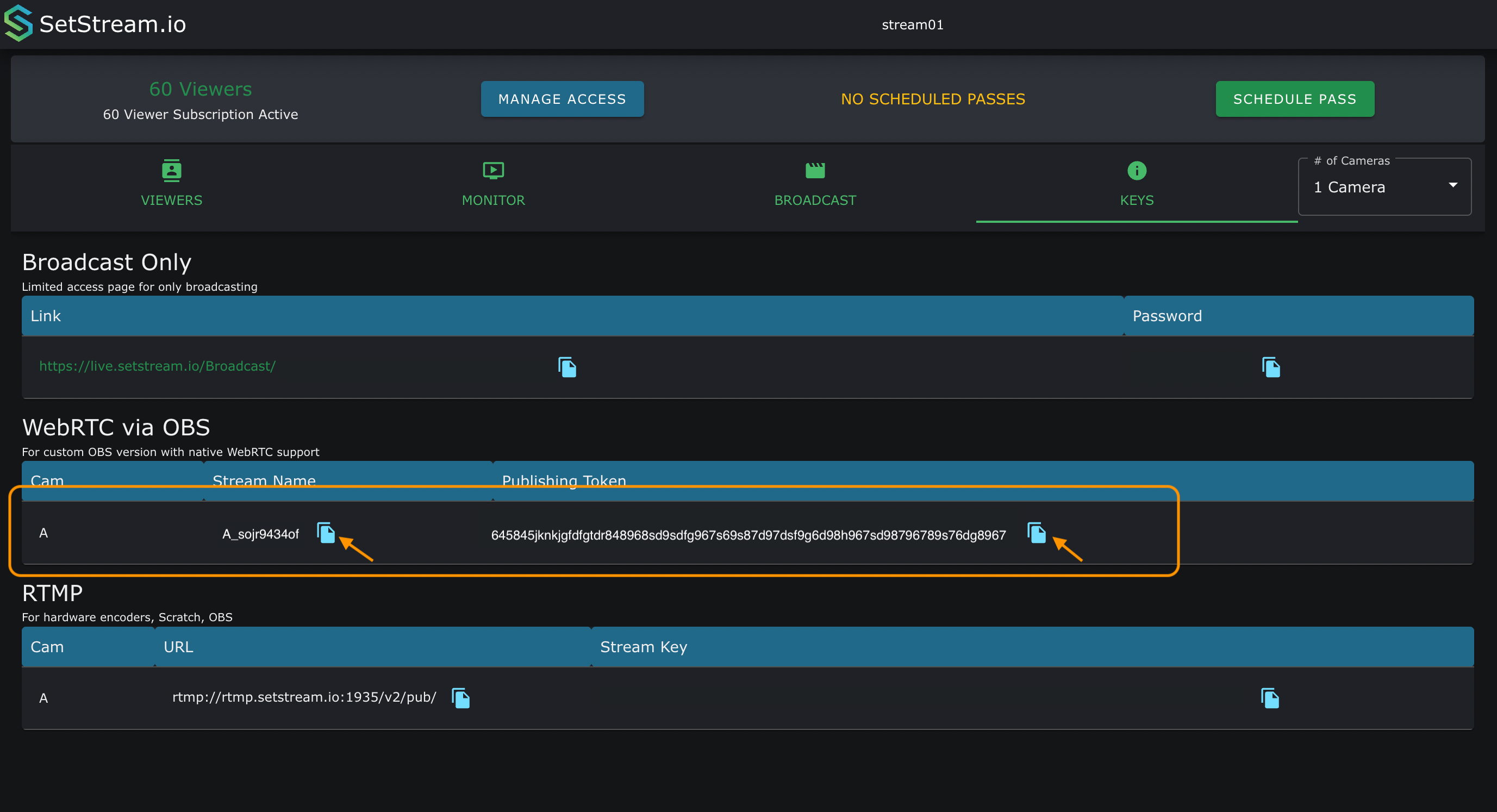This screenshot has width=1497, height=812.
Task: Copy the RTMP stream key
Action: click(1270, 697)
